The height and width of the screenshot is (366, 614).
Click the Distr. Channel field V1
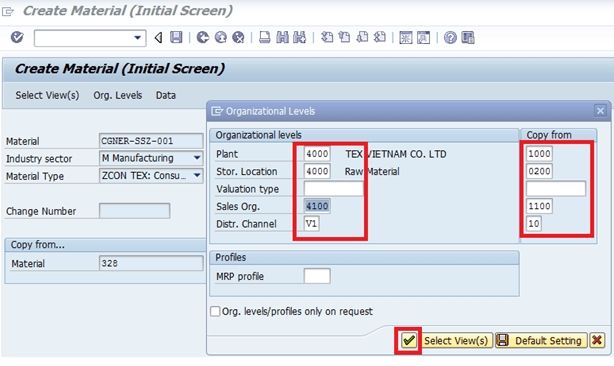(x=312, y=224)
